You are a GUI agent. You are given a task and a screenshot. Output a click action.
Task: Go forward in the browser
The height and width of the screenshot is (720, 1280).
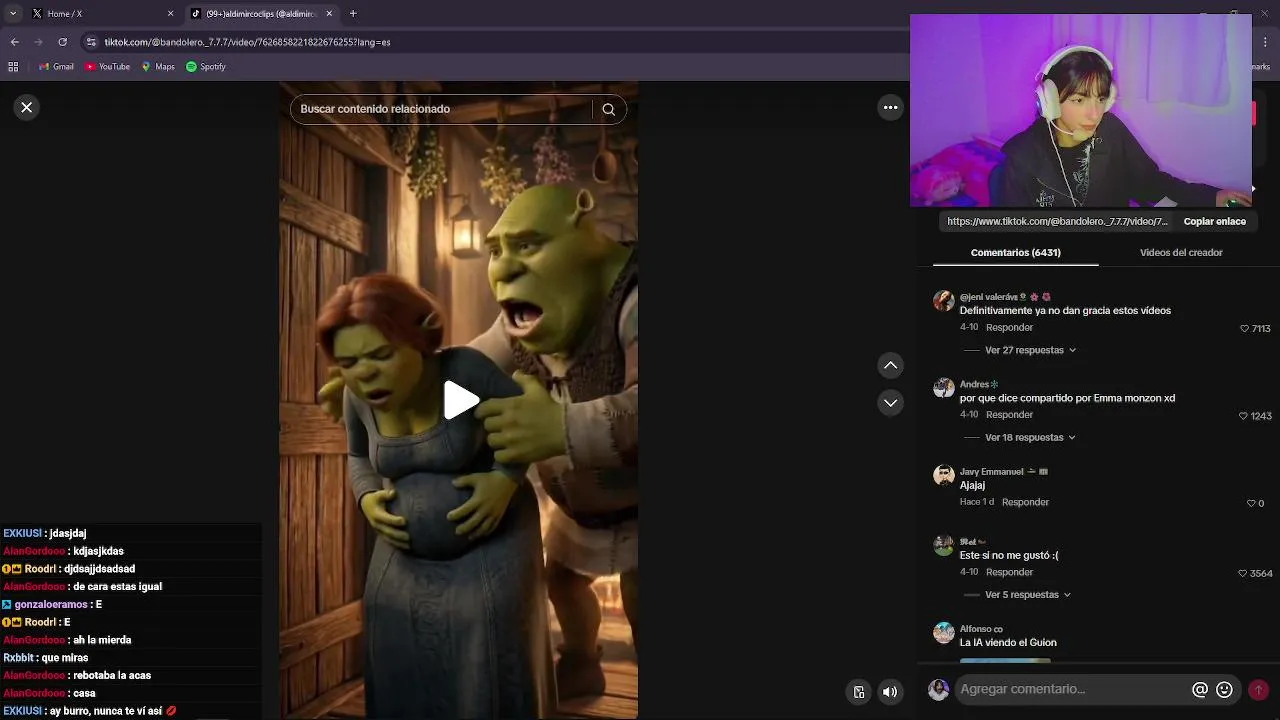38,42
